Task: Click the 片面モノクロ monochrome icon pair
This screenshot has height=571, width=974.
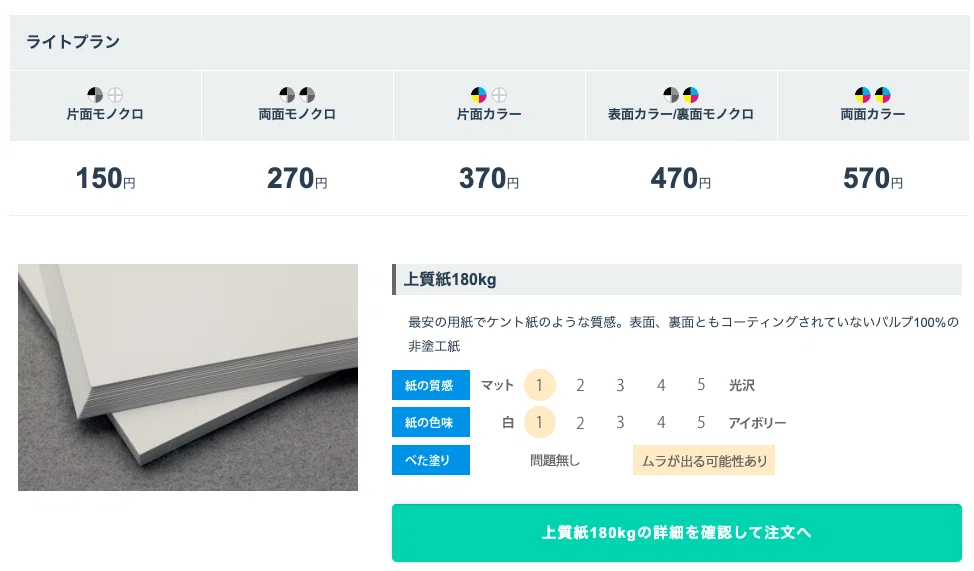Action: tap(105, 95)
